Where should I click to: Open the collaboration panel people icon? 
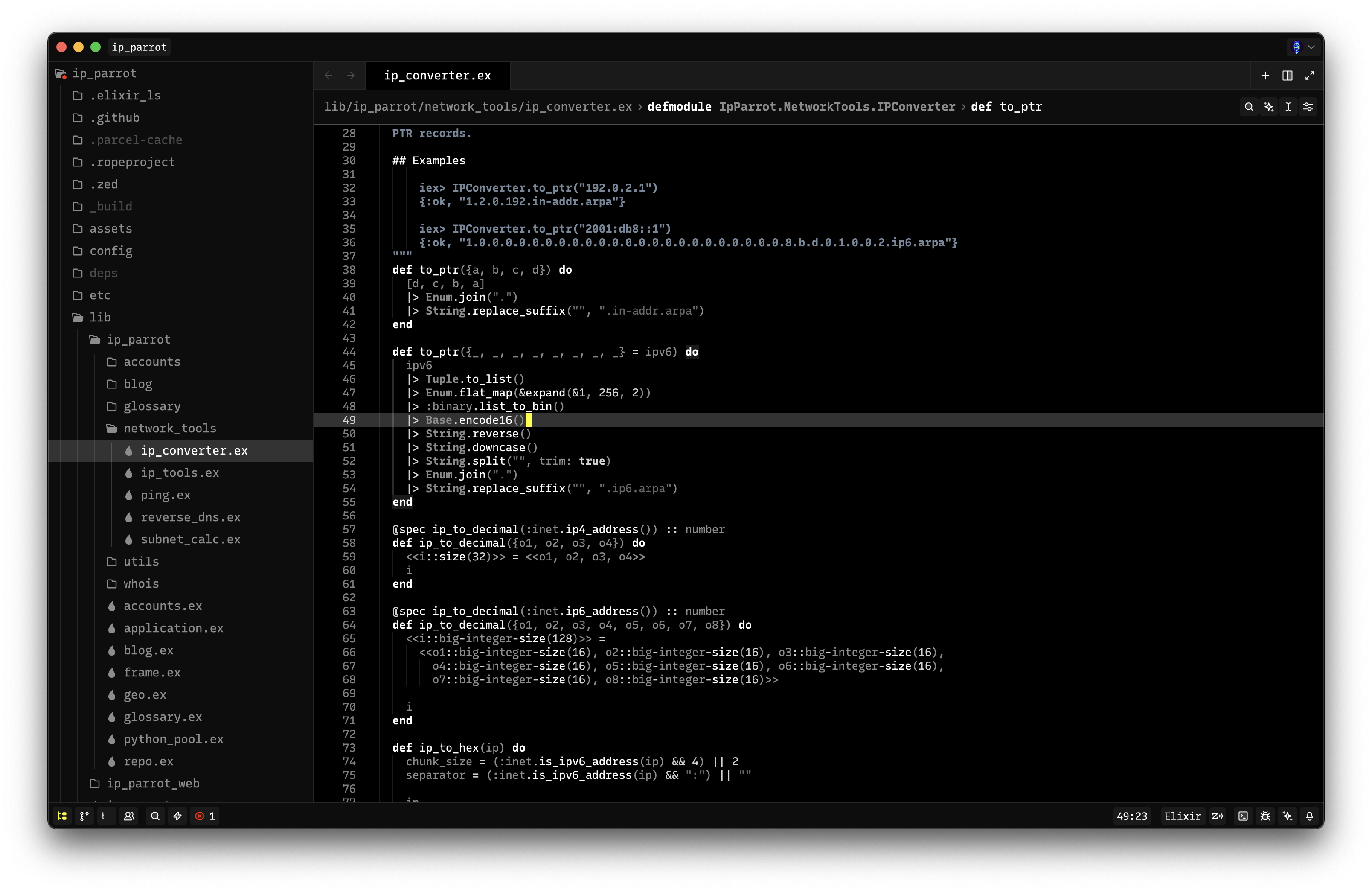(129, 816)
